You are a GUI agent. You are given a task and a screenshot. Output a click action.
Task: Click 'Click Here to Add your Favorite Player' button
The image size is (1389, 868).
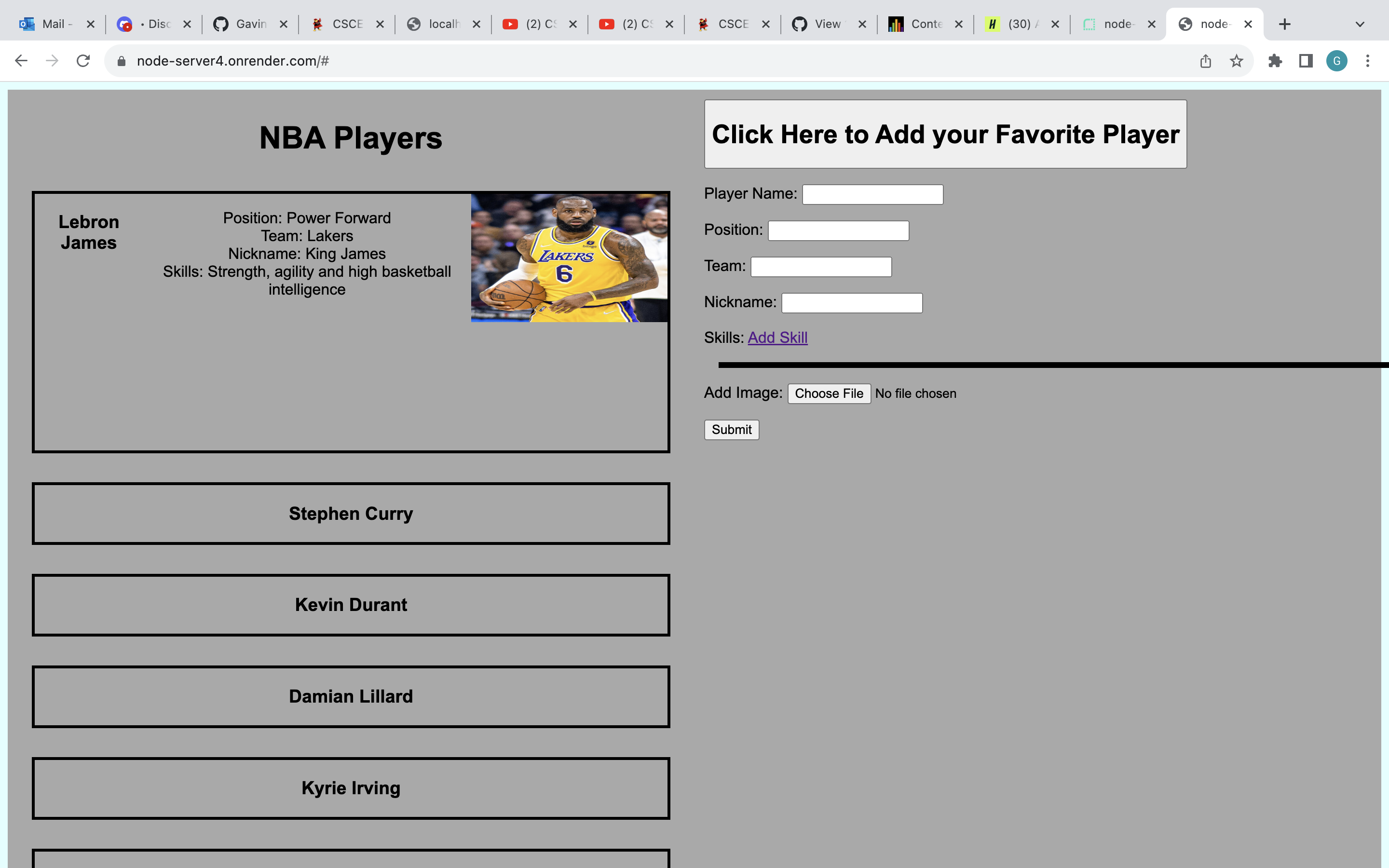(945, 134)
